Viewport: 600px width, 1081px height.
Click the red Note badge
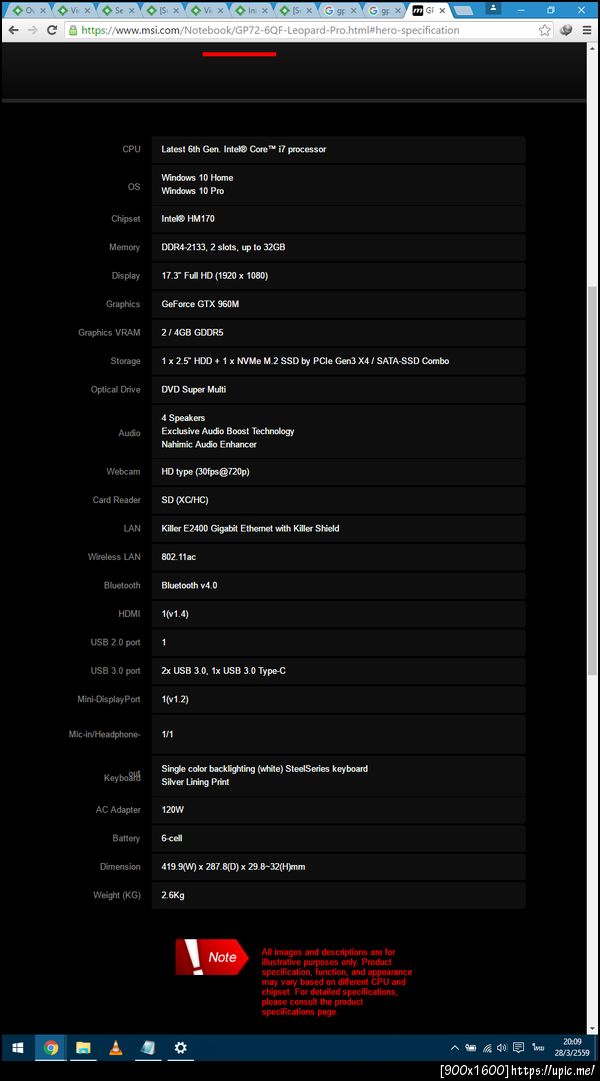211,957
